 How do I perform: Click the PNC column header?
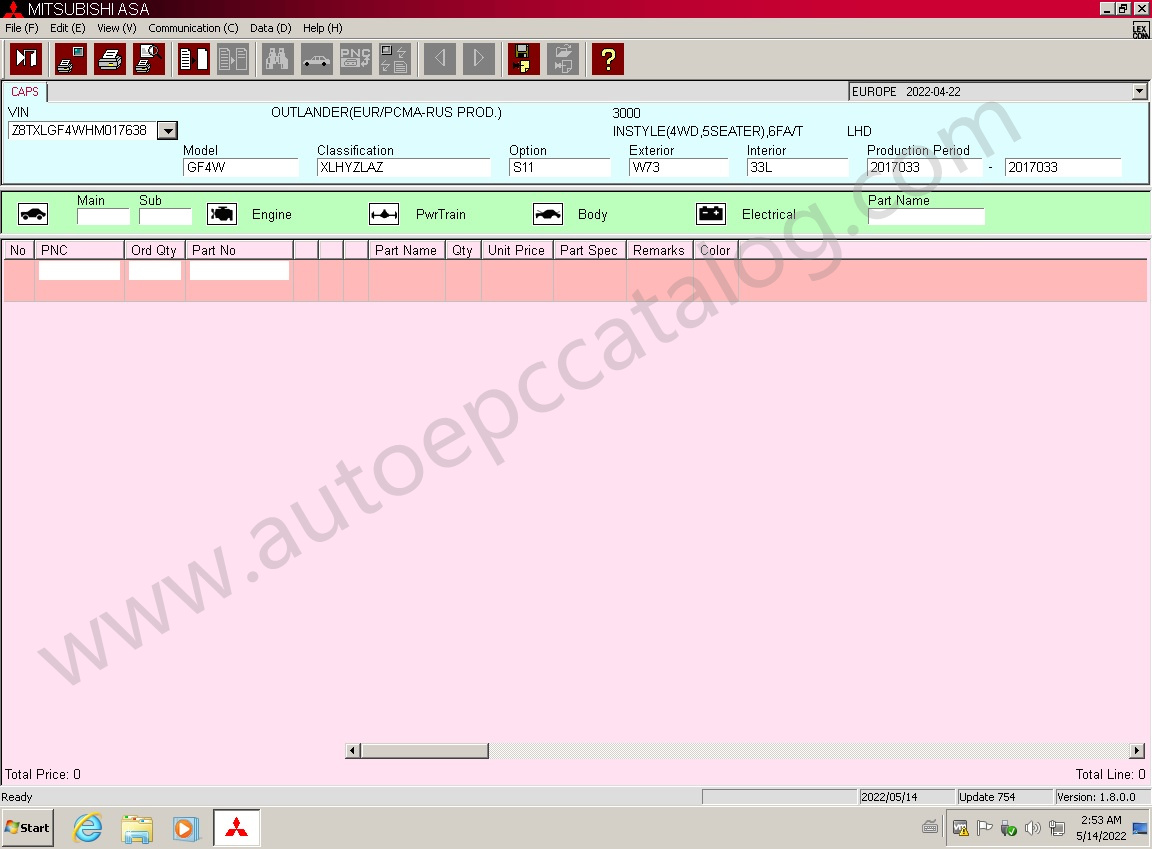click(x=79, y=250)
